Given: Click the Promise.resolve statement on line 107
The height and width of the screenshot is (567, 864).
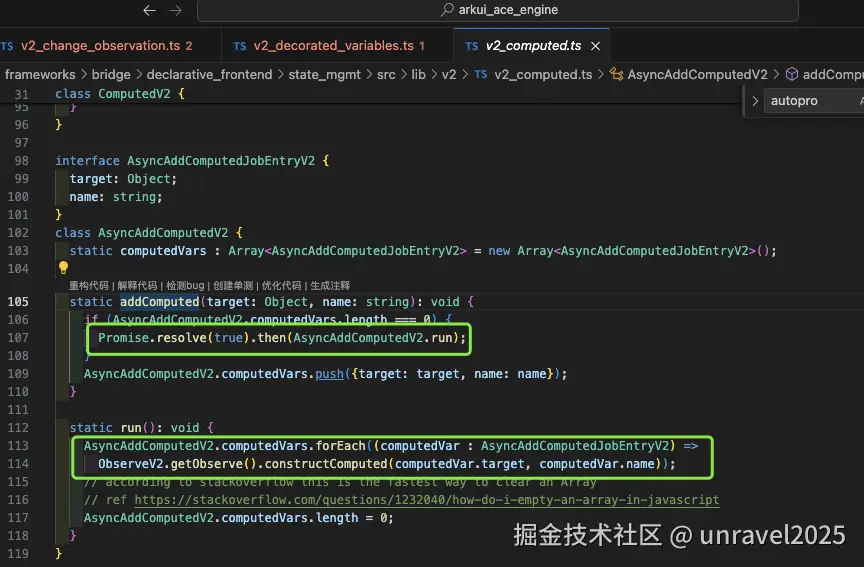Looking at the screenshot, I should (x=282, y=338).
